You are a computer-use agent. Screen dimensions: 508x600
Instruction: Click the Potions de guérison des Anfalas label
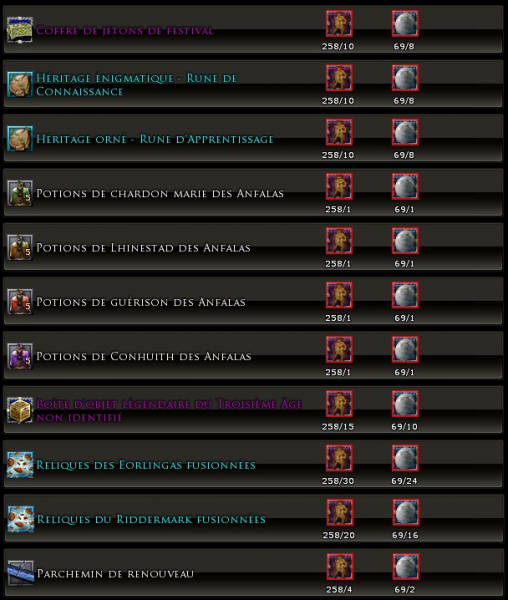click(x=141, y=302)
